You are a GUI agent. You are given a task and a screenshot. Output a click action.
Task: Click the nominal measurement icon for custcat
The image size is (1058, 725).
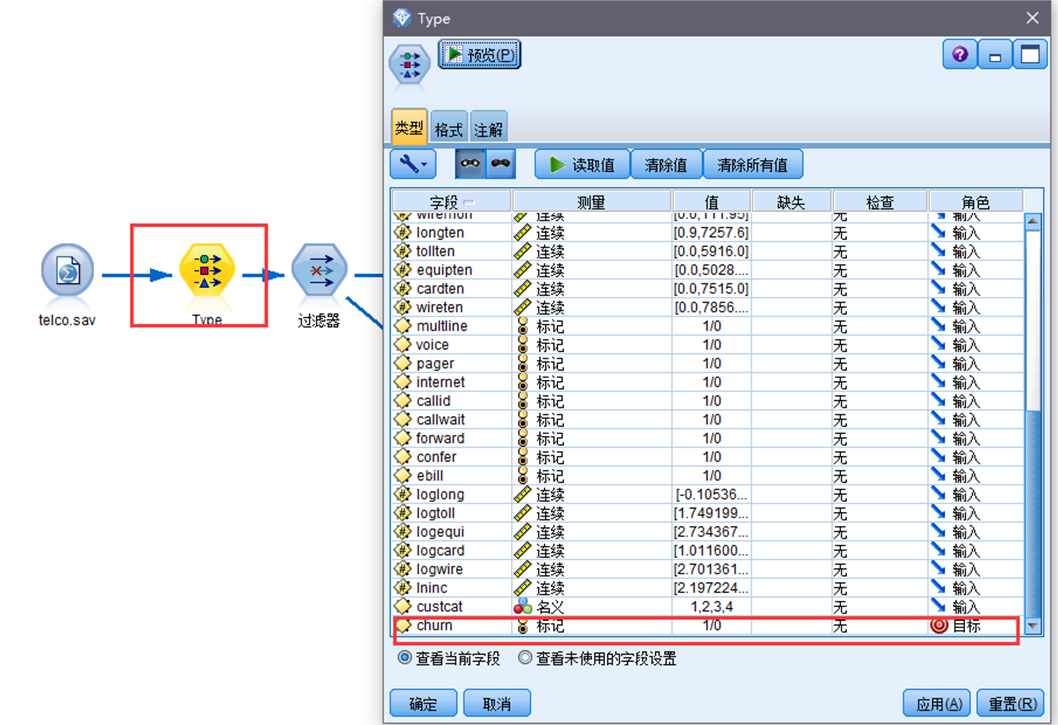(522, 606)
